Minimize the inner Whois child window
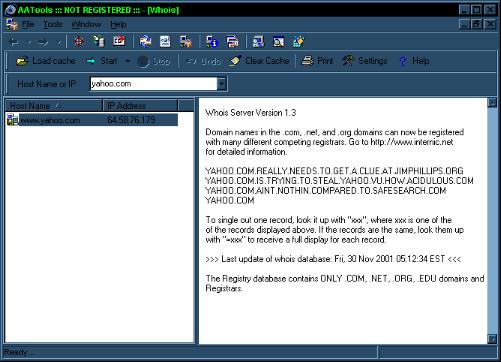Viewport: 501px width, 362px height. click(464, 24)
